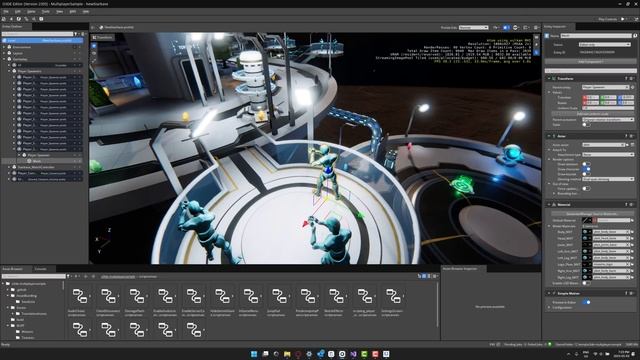The width and height of the screenshot is (640, 360).
Task: Disable Preview in Editor switch
Action: pos(586,302)
